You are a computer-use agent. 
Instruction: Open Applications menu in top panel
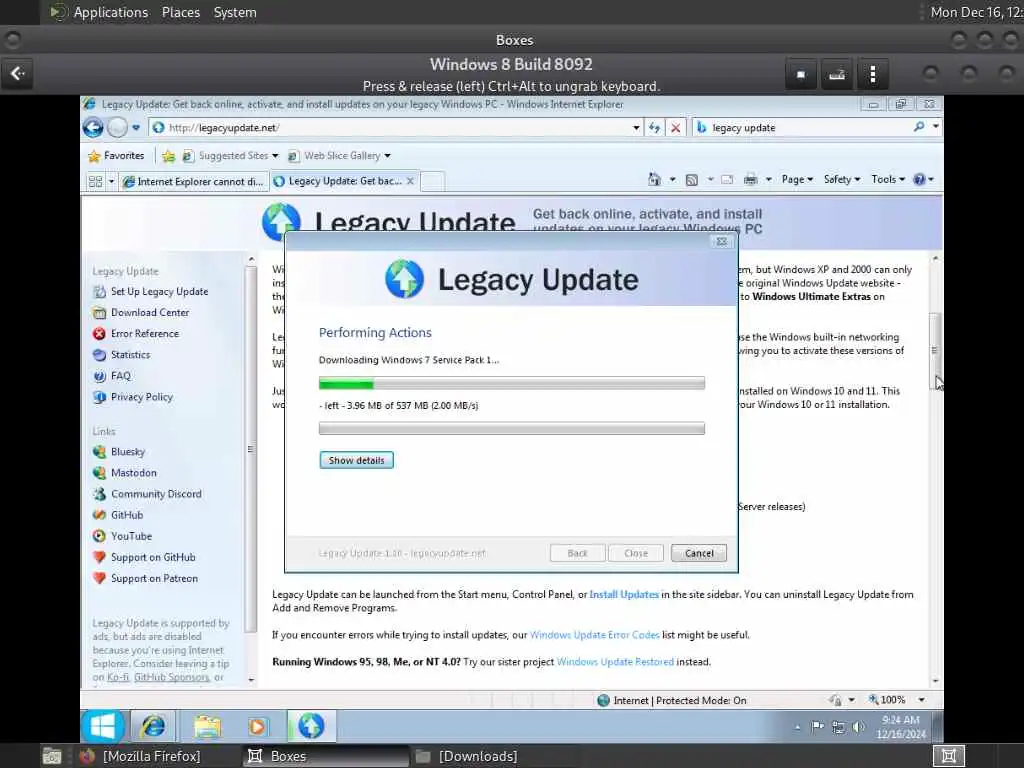pyautogui.click(x=110, y=12)
